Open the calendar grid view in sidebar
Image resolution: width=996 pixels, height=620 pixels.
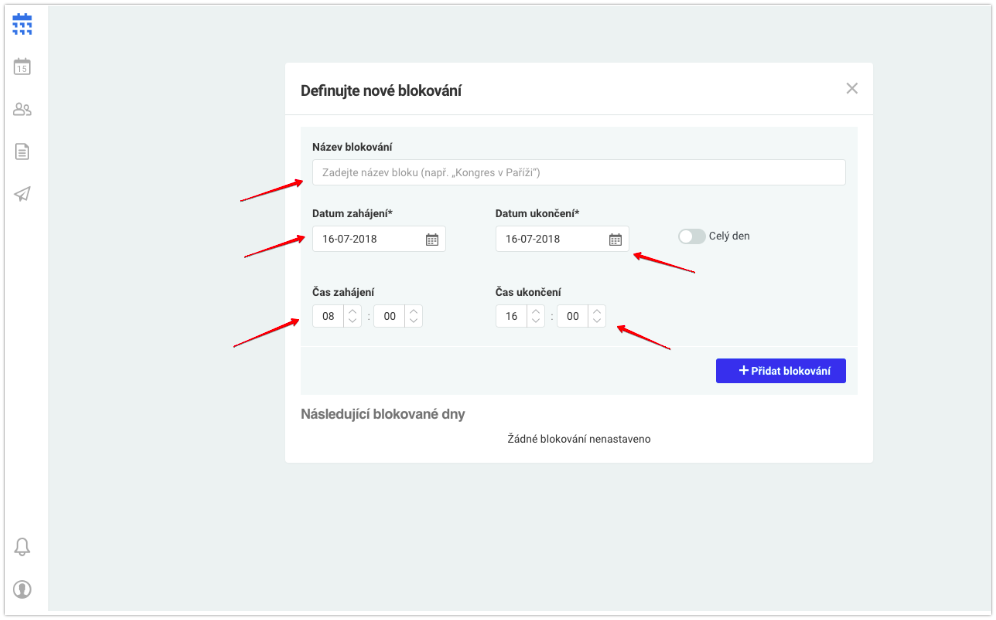[x=22, y=24]
